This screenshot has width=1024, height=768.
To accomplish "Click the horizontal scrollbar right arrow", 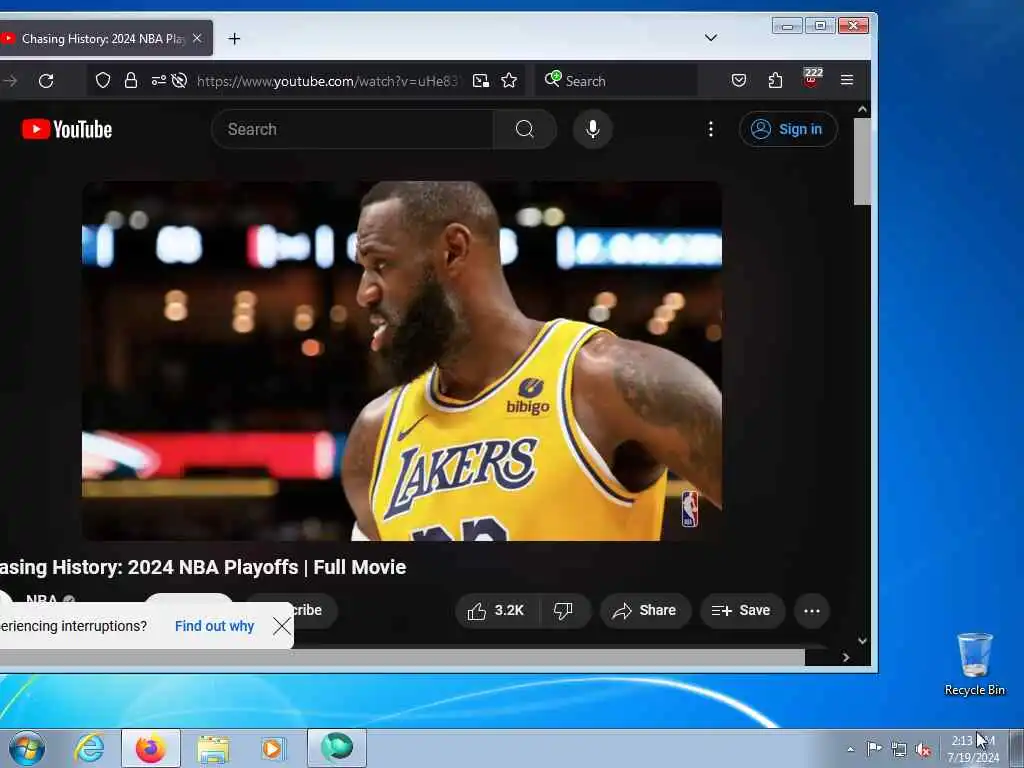I will (x=846, y=658).
